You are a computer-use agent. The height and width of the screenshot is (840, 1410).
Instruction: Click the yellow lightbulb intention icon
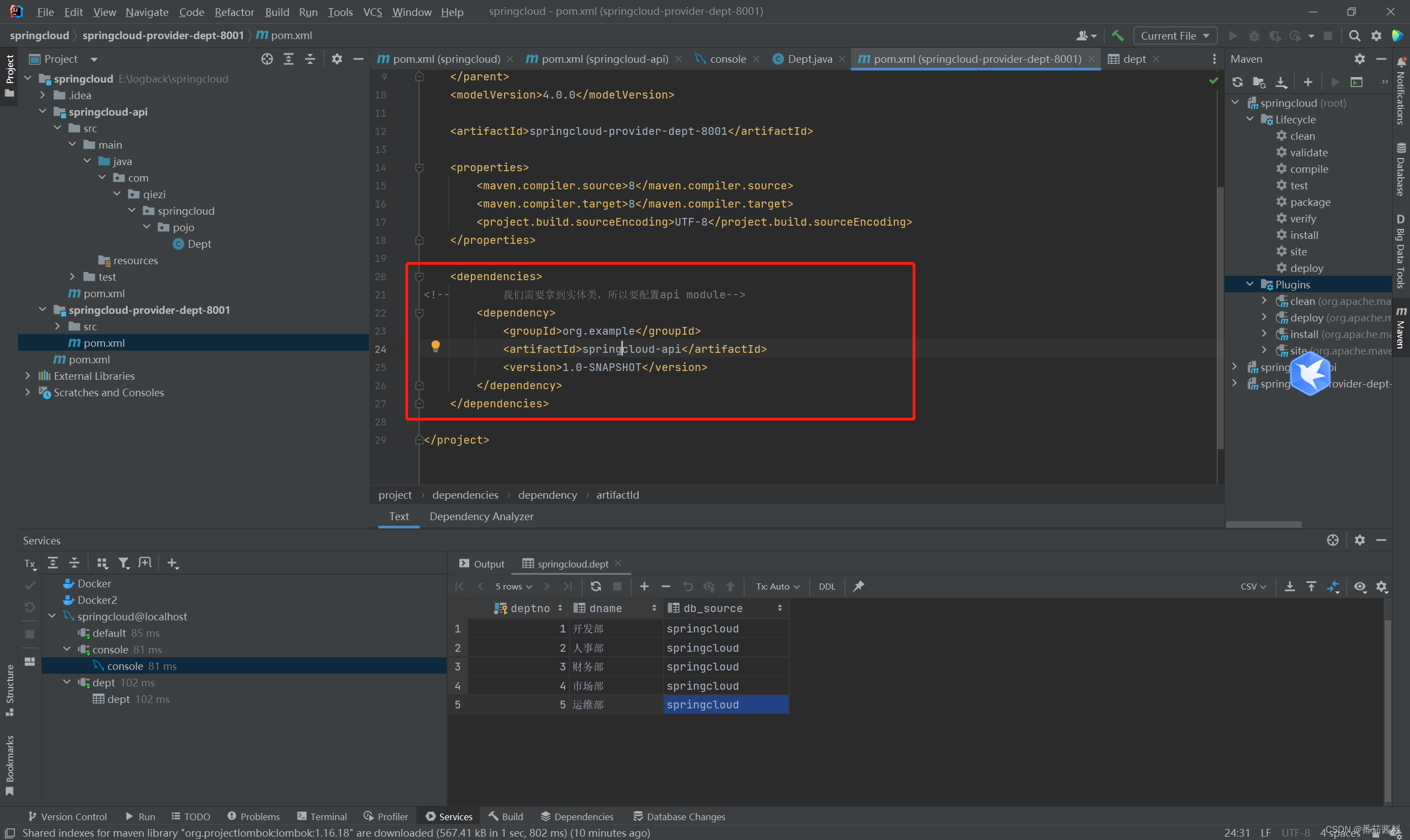point(435,346)
